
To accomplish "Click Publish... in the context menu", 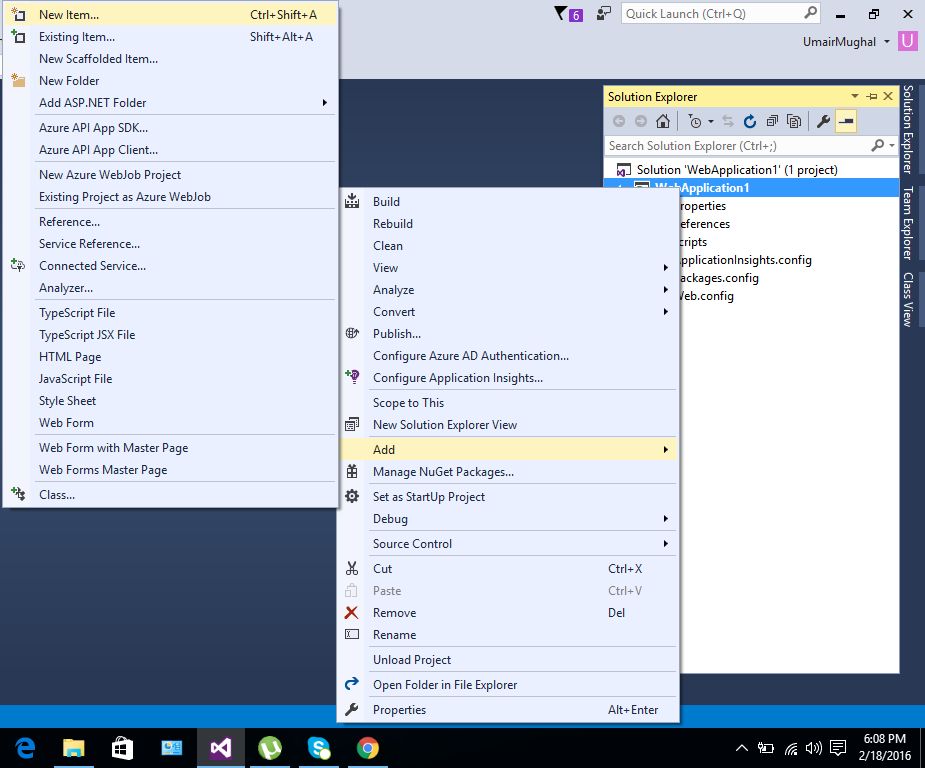I will pos(508,334).
